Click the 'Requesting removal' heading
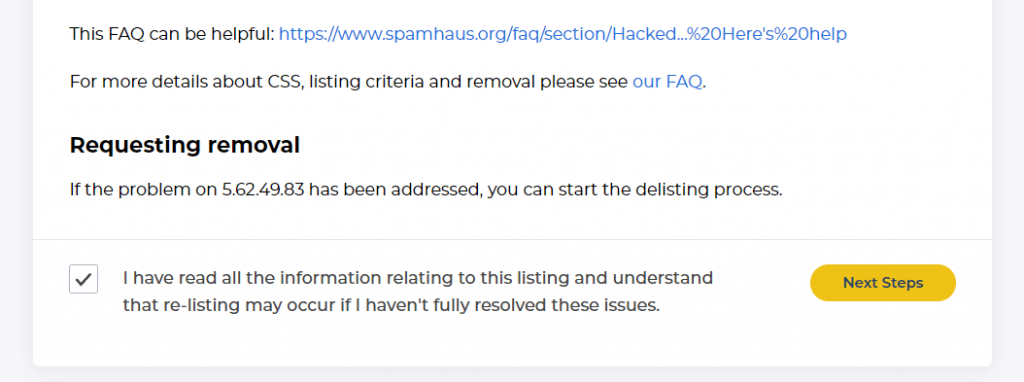Viewport: 1024px width, 382px height. (185, 145)
